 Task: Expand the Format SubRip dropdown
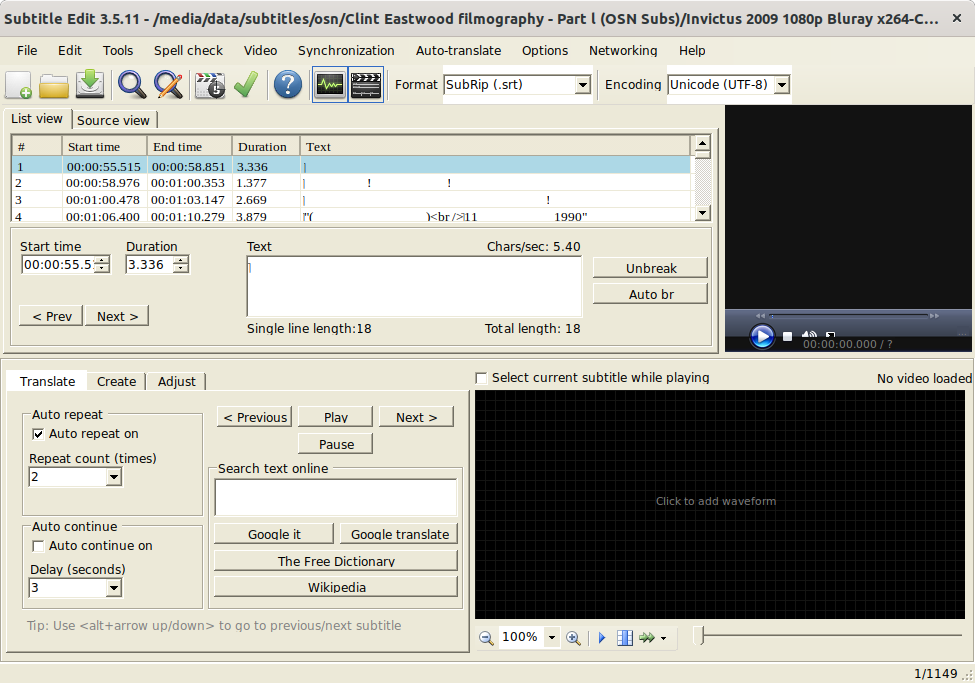582,86
